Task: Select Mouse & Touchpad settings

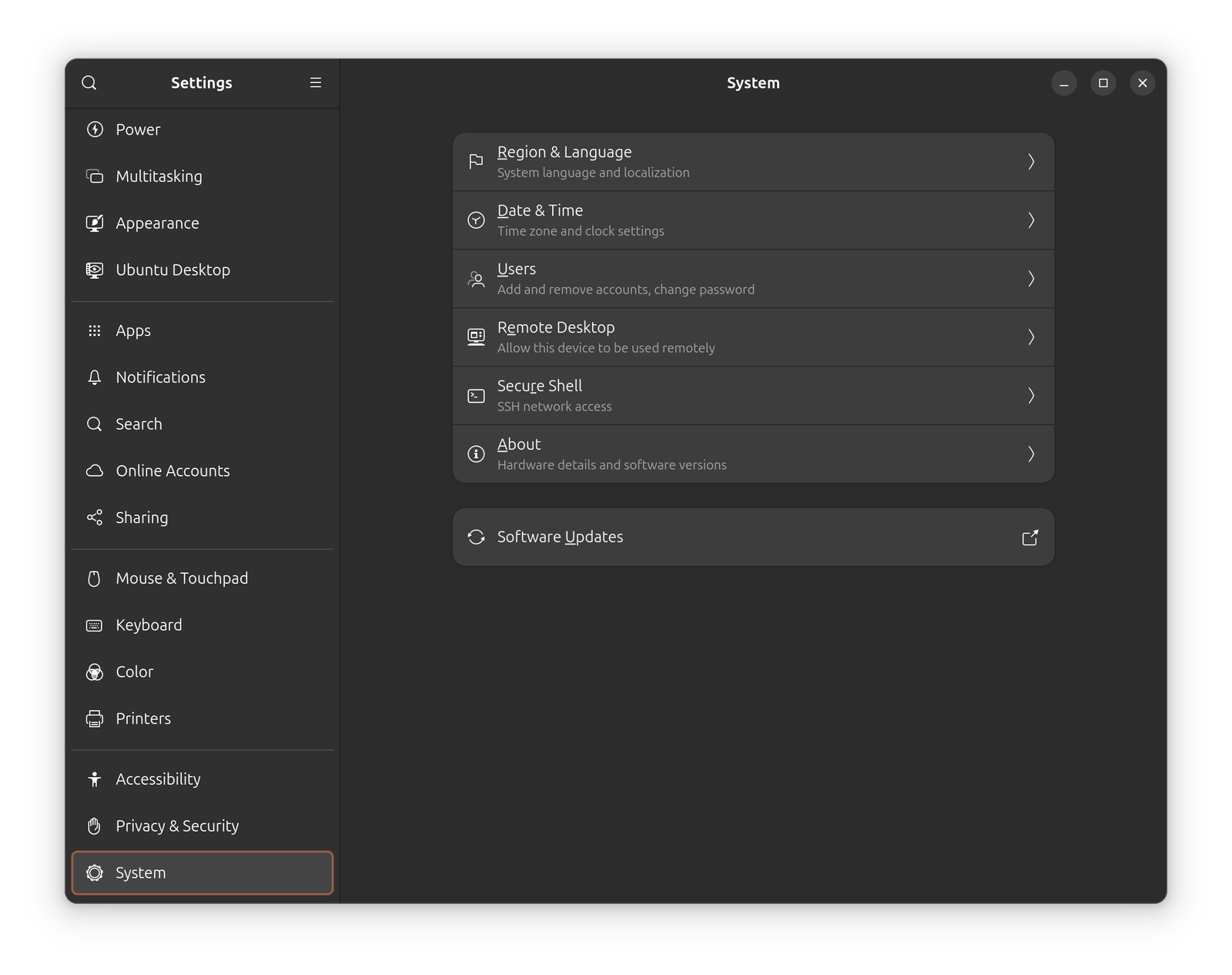Action: click(x=181, y=578)
